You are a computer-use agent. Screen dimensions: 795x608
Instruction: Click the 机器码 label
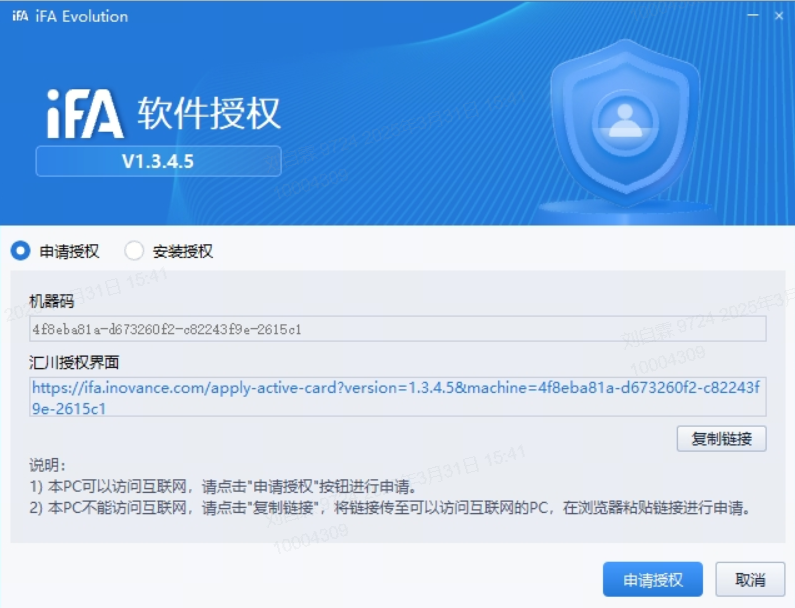(51, 301)
